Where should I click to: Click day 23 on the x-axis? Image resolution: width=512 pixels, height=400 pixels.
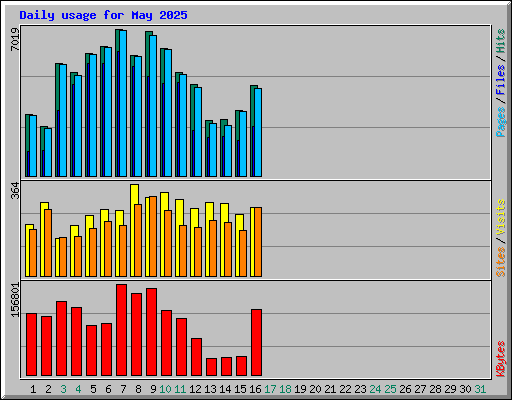tap(360, 389)
